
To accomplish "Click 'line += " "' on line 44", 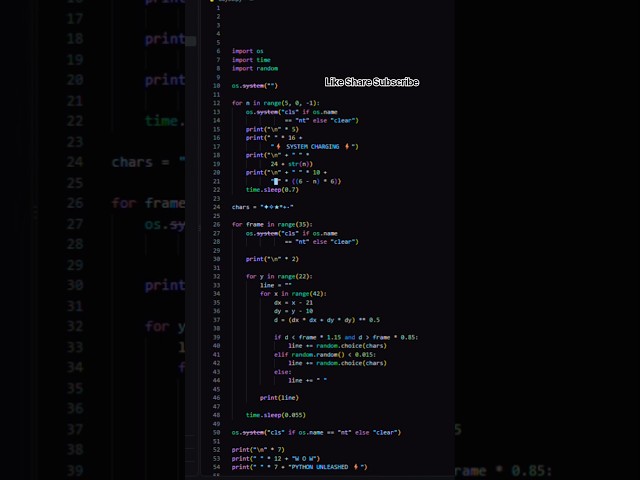I will pos(307,380).
